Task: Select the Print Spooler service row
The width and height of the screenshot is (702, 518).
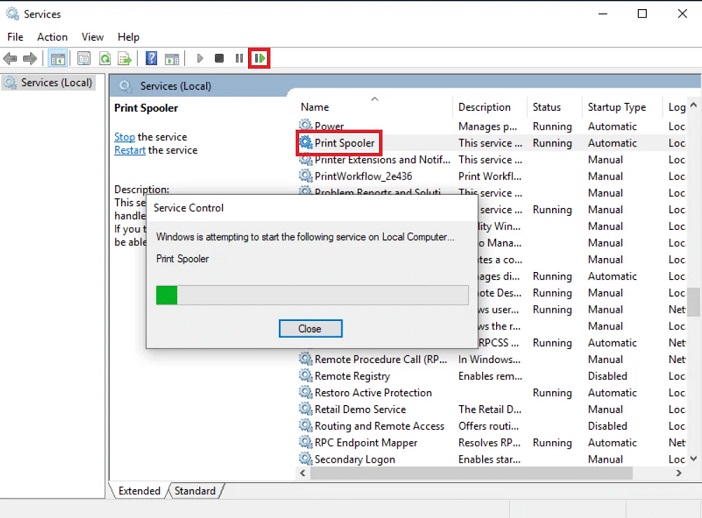Action: pyautogui.click(x=492, y=143)
